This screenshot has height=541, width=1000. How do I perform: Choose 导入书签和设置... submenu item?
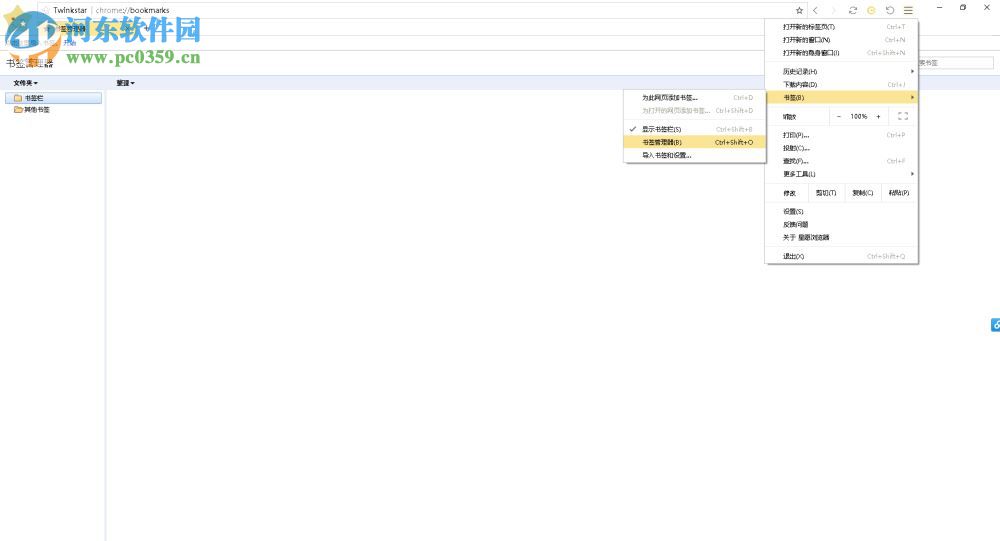tap(695, 155)
